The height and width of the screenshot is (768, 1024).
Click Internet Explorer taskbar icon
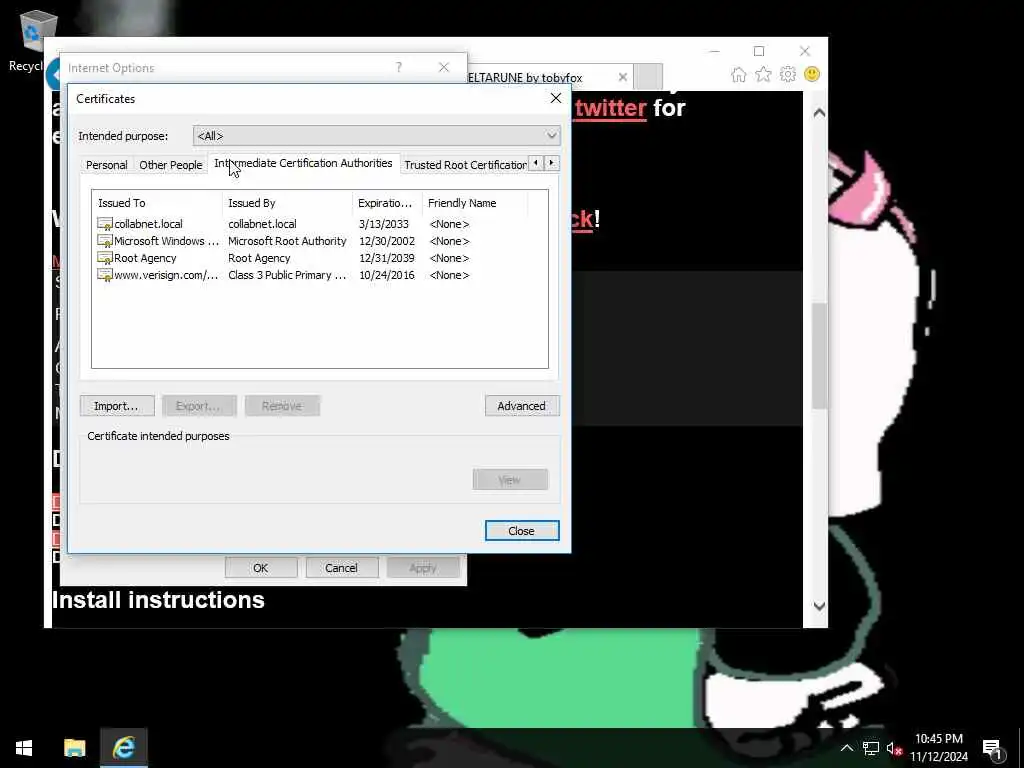[x=124, y=748]
